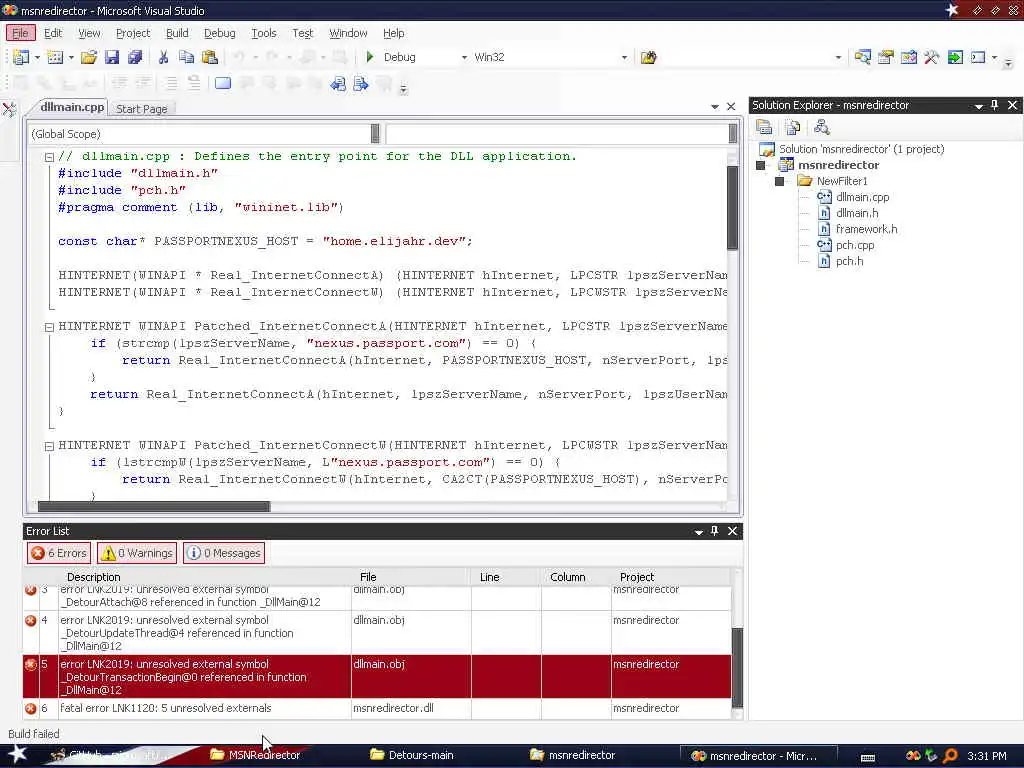Click the bookmark window icon in text toolbar

pyautogui.click(x=223, y=84)
